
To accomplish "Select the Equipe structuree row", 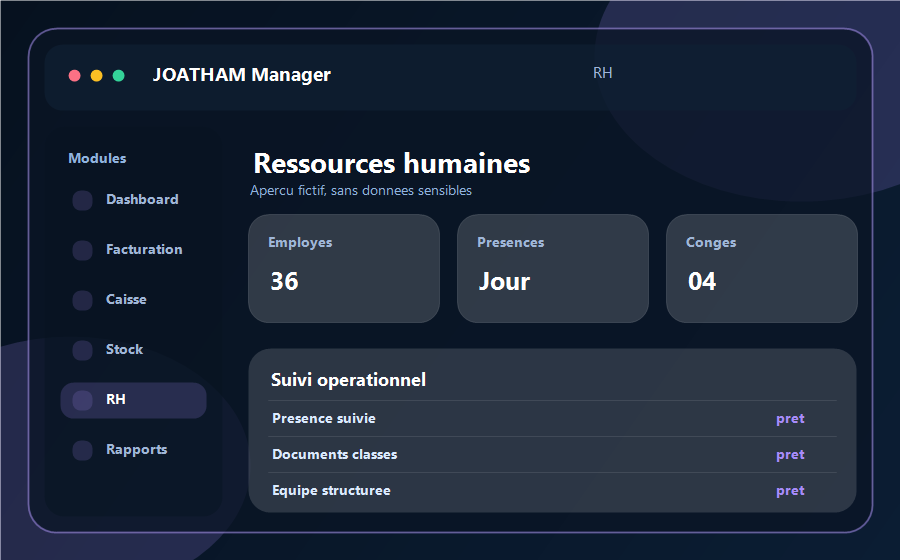I will click(x=552, y=491).
